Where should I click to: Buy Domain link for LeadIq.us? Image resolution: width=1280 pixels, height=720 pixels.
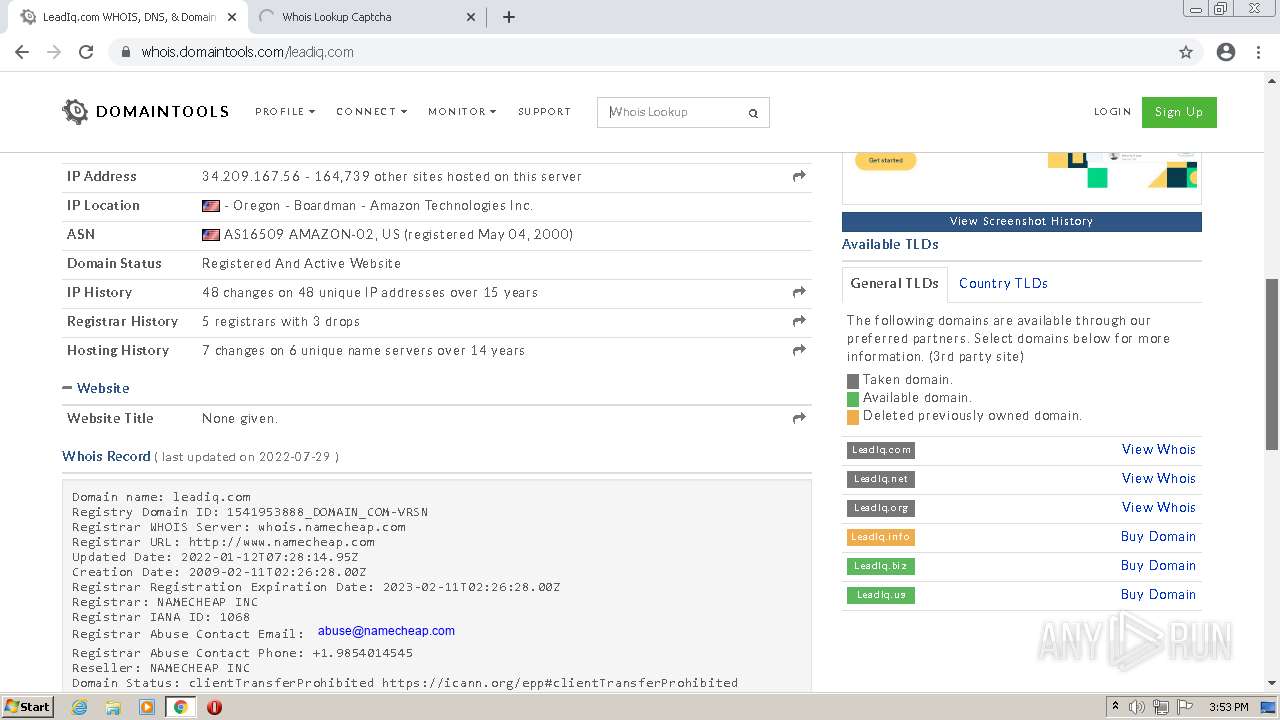1158,594
